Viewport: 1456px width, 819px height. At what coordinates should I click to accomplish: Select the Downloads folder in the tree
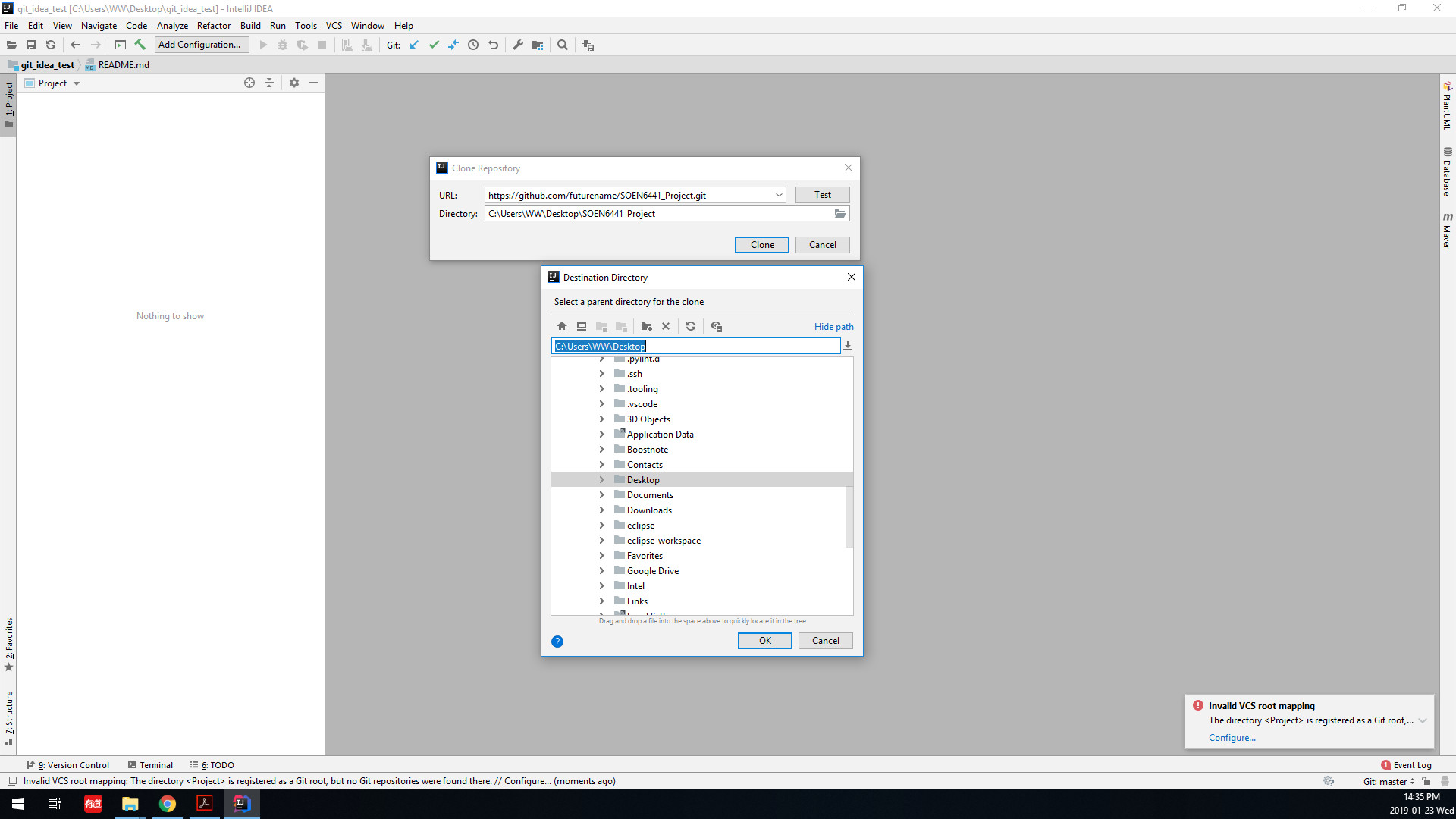pyautogui.click(x=649, y=510)
